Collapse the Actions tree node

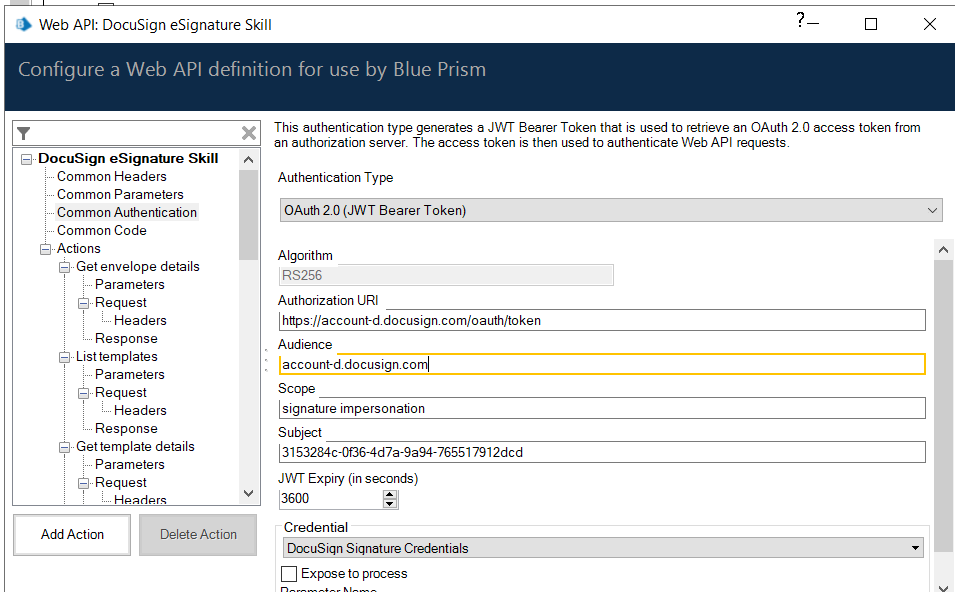click(x=45, y=249)
